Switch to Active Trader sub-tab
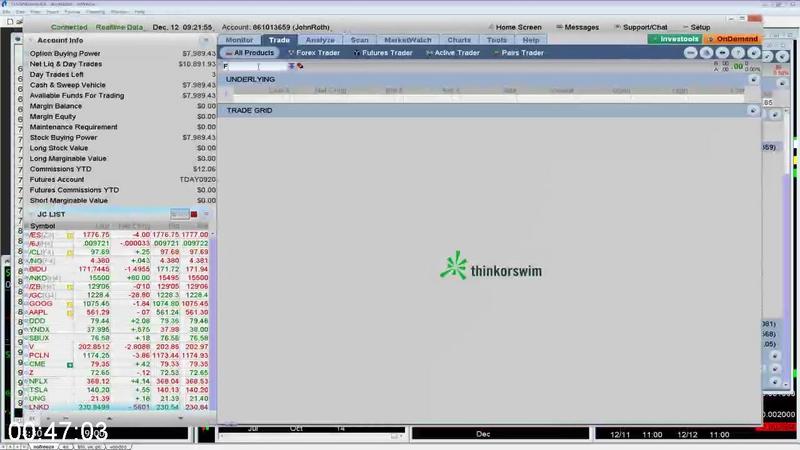The height and width of the screenshot is (450, 800). tap(452, 53)
